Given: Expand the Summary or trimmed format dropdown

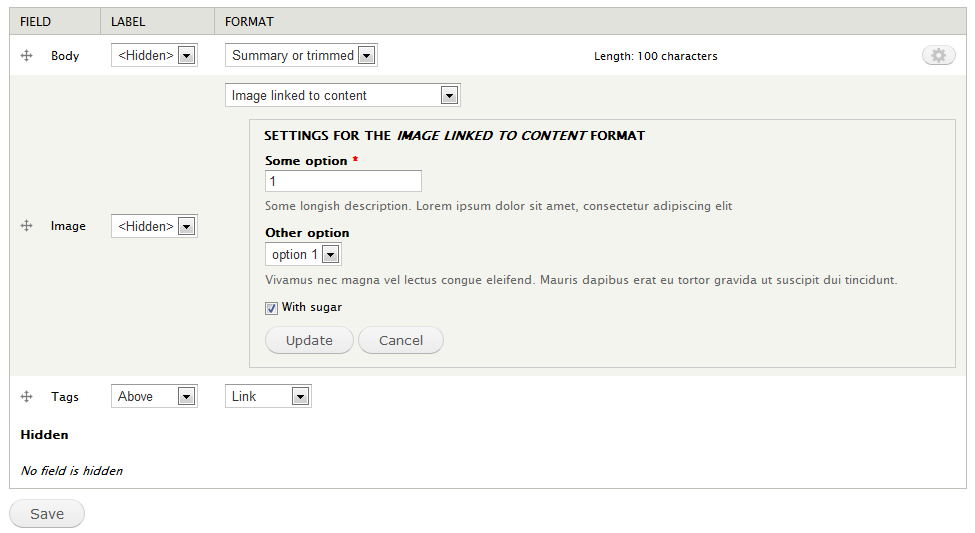Looking at the screenshot, I should point(301,56).
